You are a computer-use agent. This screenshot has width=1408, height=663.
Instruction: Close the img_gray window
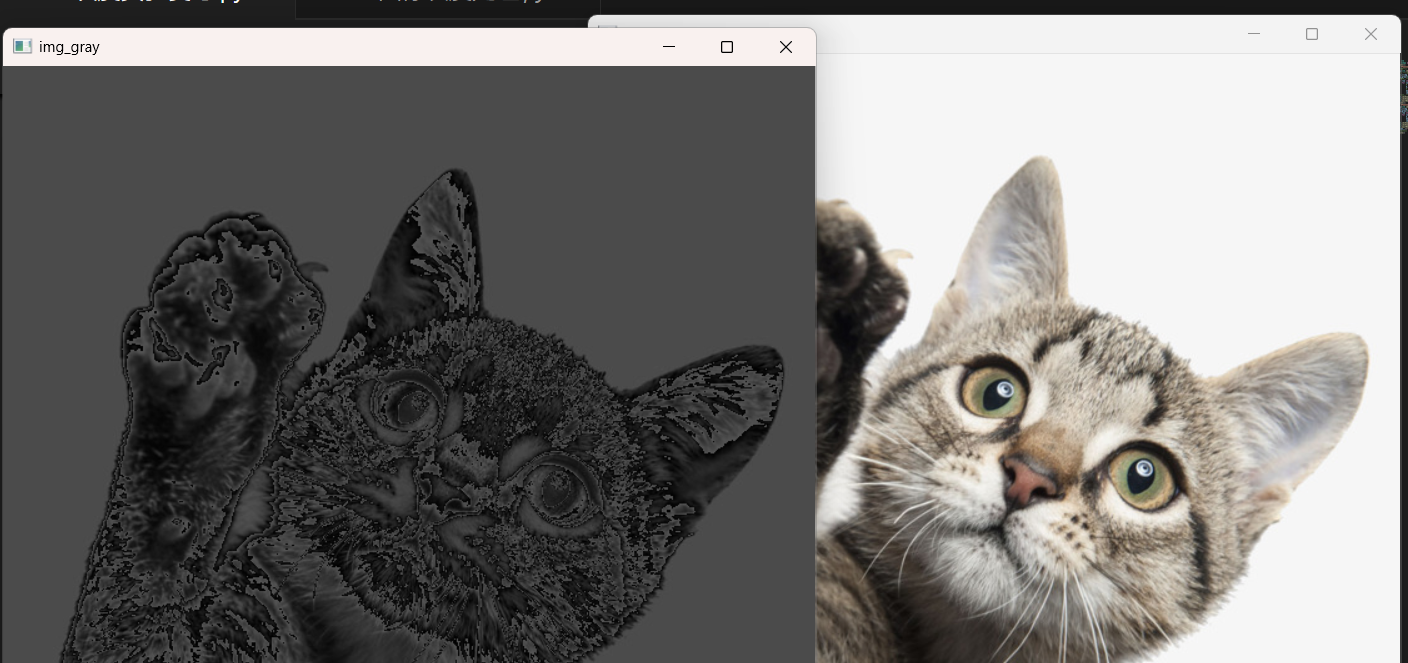pyautogui.click(x=786, y=47)
